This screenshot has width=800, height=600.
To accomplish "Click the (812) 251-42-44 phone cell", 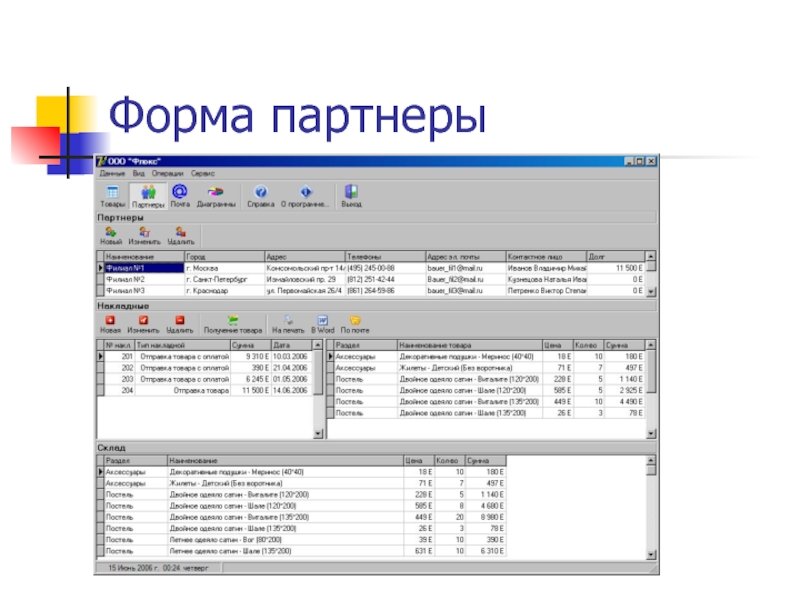I will click(x=385, y=280).
